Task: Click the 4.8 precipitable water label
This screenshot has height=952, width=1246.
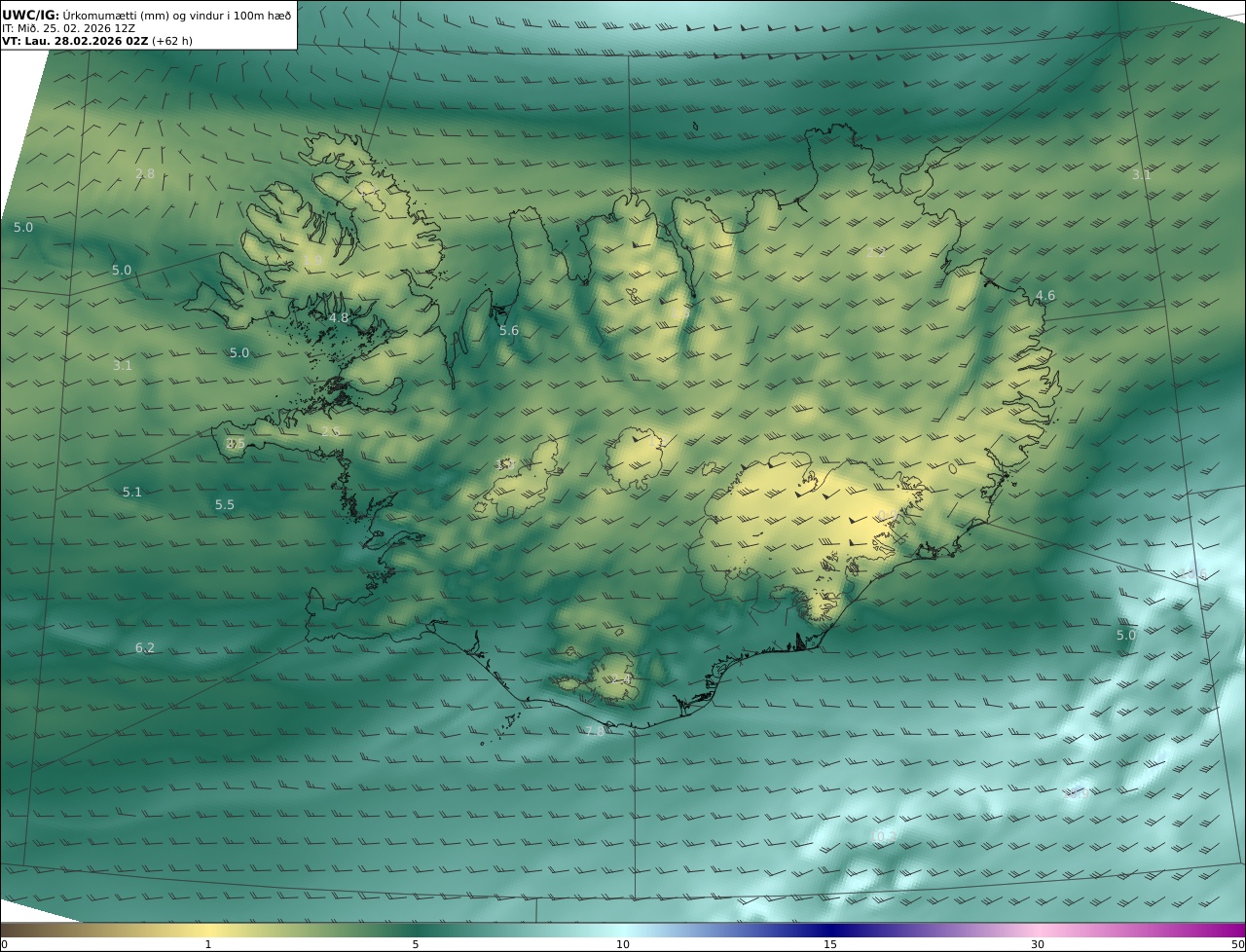Action: pyautogui.click(x=339, y=318)
